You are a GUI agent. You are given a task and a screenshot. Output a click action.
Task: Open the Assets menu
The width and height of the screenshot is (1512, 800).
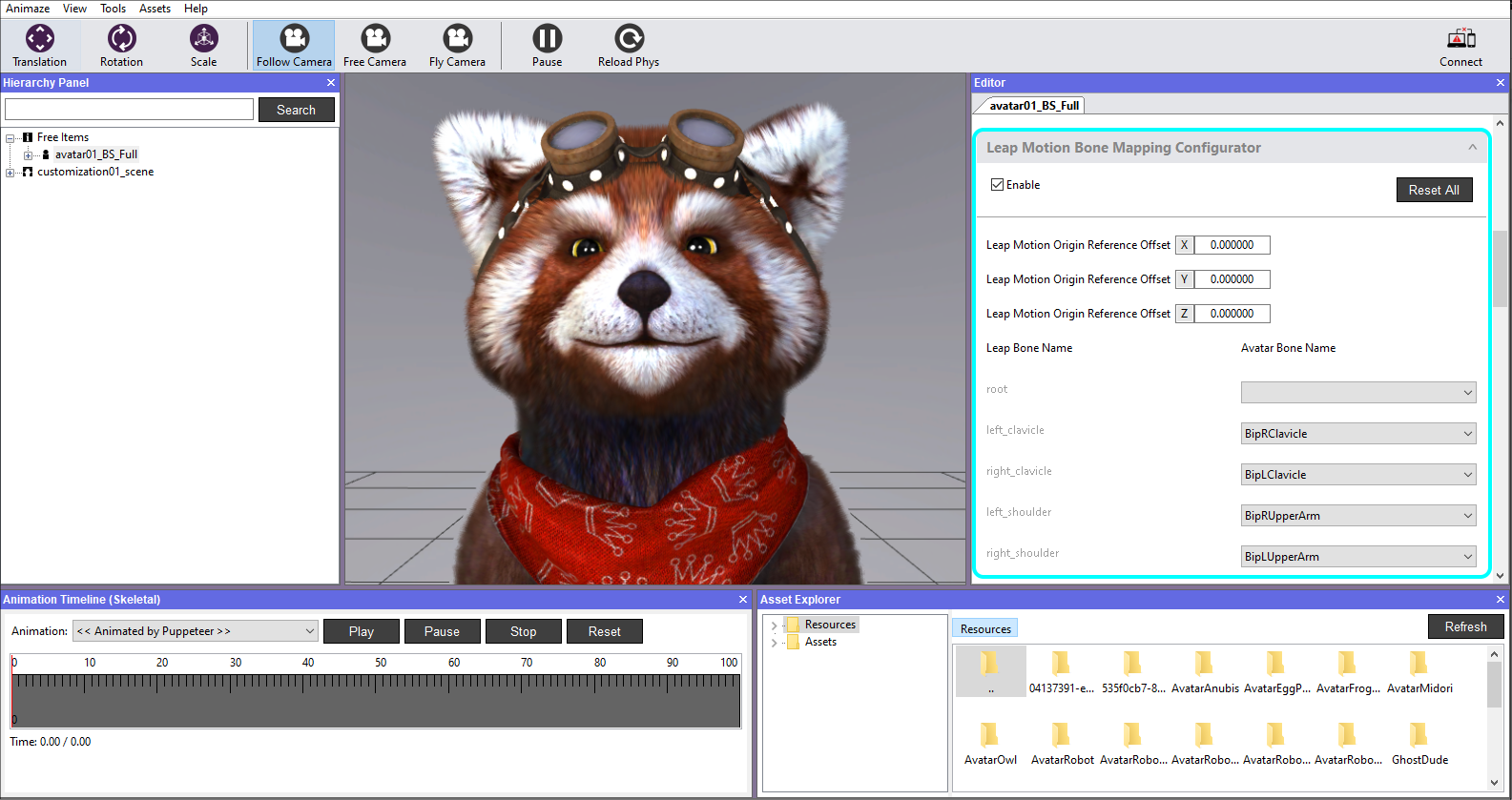point(155,9)
